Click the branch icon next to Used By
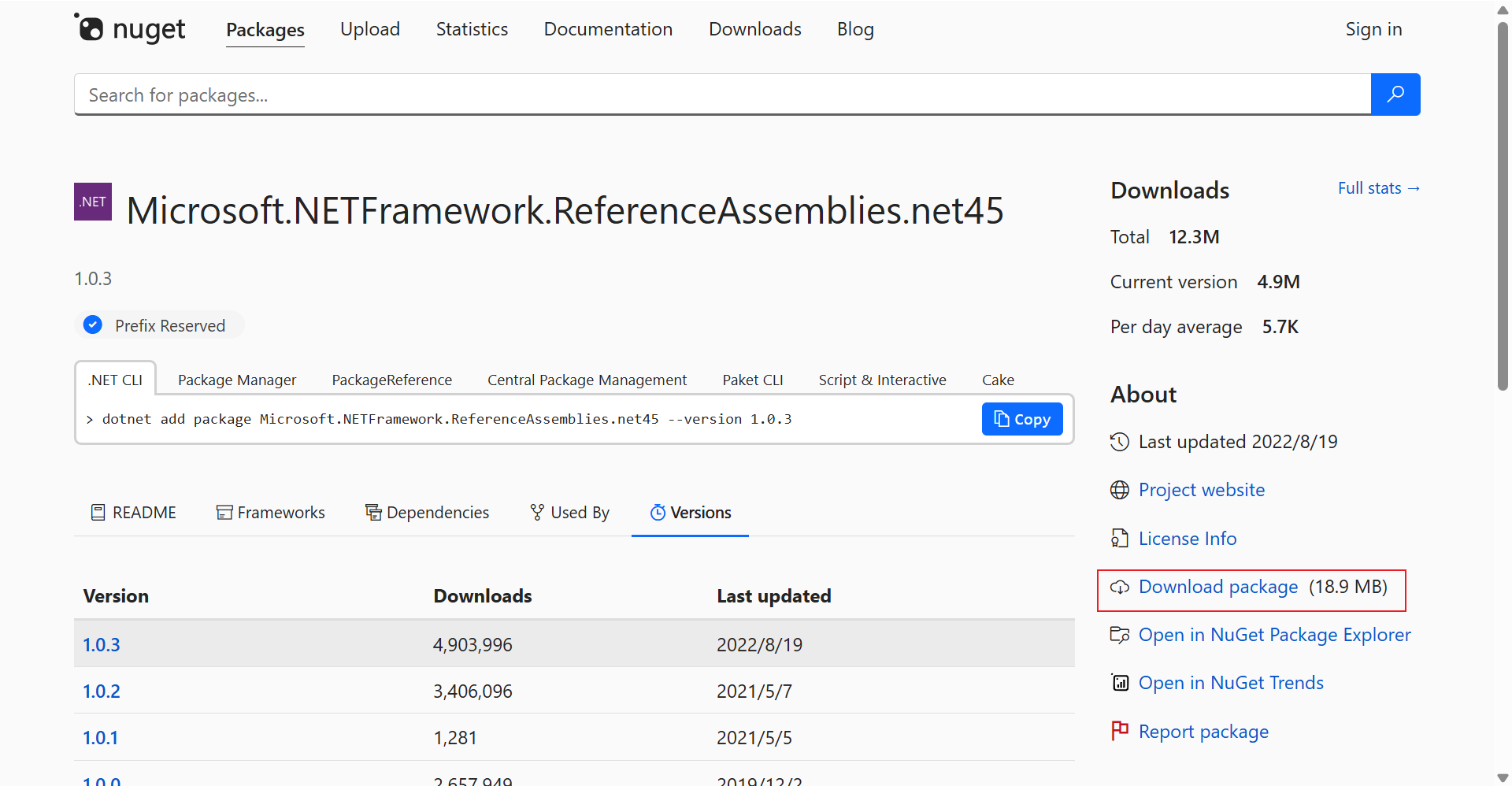 point(536,512)
